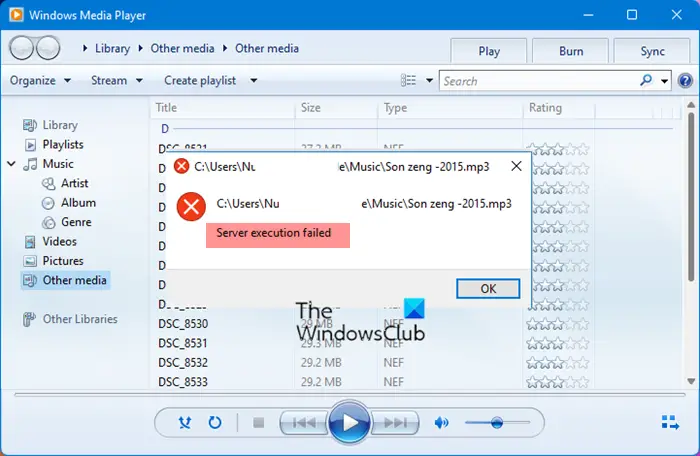Click the search magnifier icon
Image resolution: width=700 pixels, height=456 pixels.
click(x=646, y=80)
